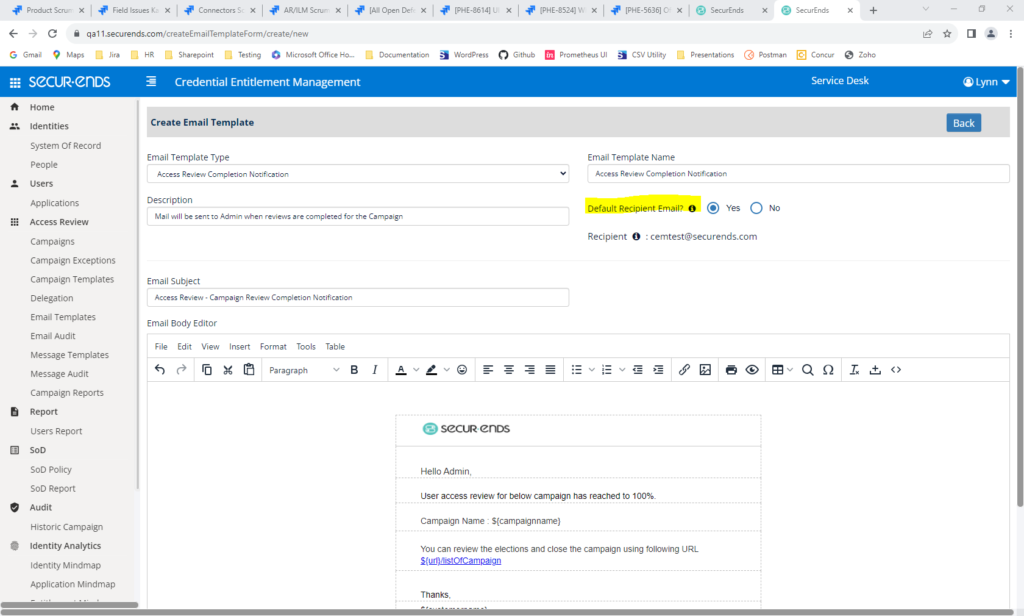Click the Default Recipient Email info icon

coord(692,208)
